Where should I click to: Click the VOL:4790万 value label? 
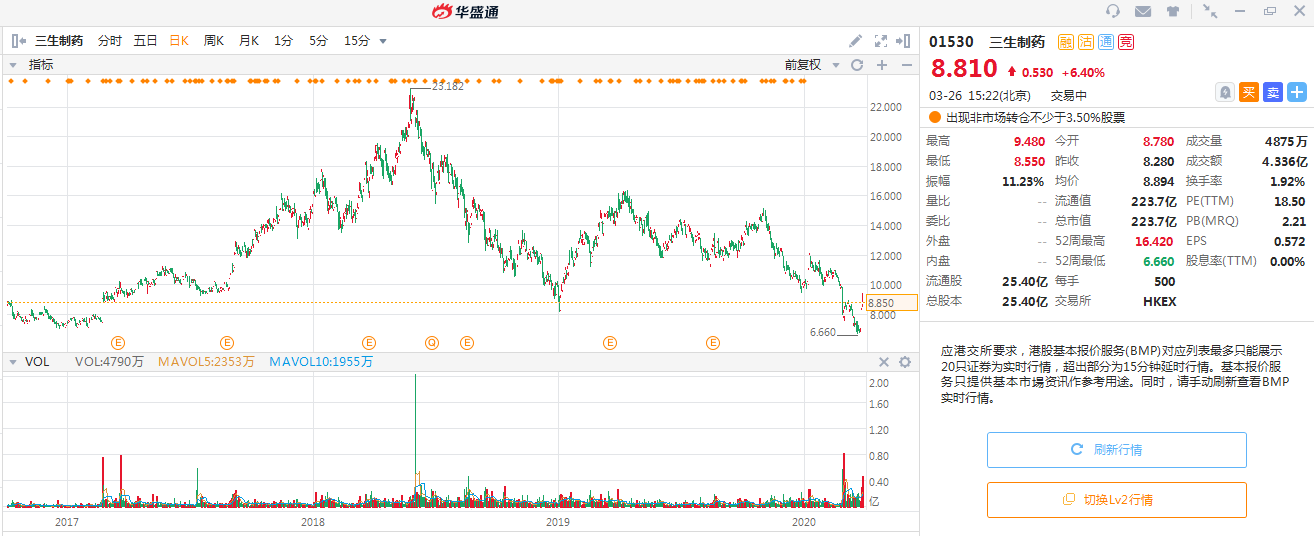109,362
